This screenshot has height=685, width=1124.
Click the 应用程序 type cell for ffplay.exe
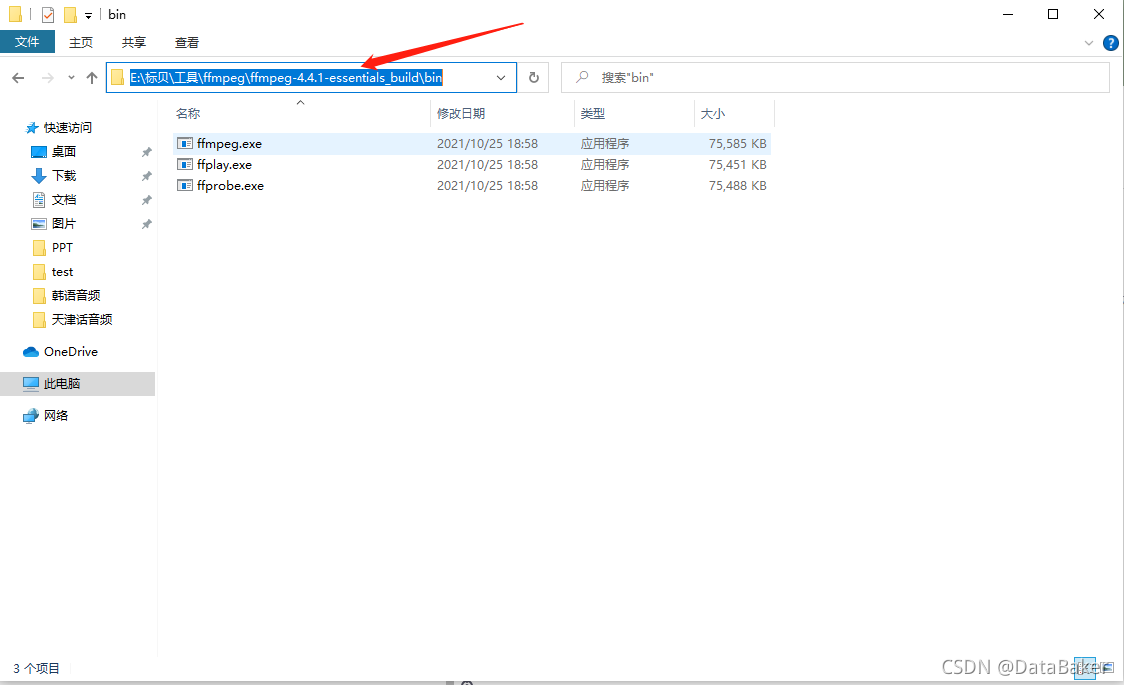(x=605, y=165)
